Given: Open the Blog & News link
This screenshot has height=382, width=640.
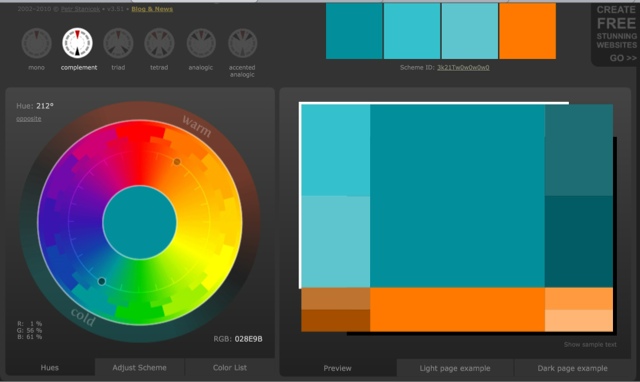Looking at the screenshot, I should (x=152, y=9).
